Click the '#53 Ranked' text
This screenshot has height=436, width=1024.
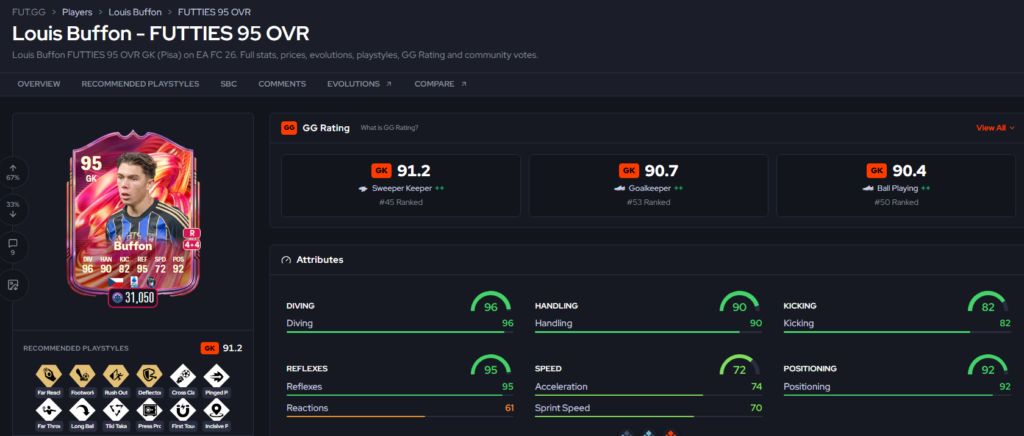[648, 202]
